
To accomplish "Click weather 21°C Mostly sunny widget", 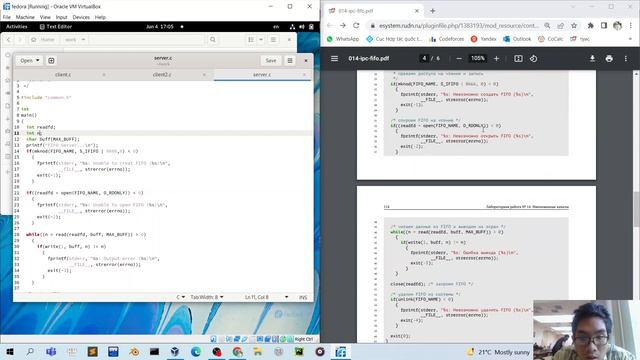I will click(498, 352).
